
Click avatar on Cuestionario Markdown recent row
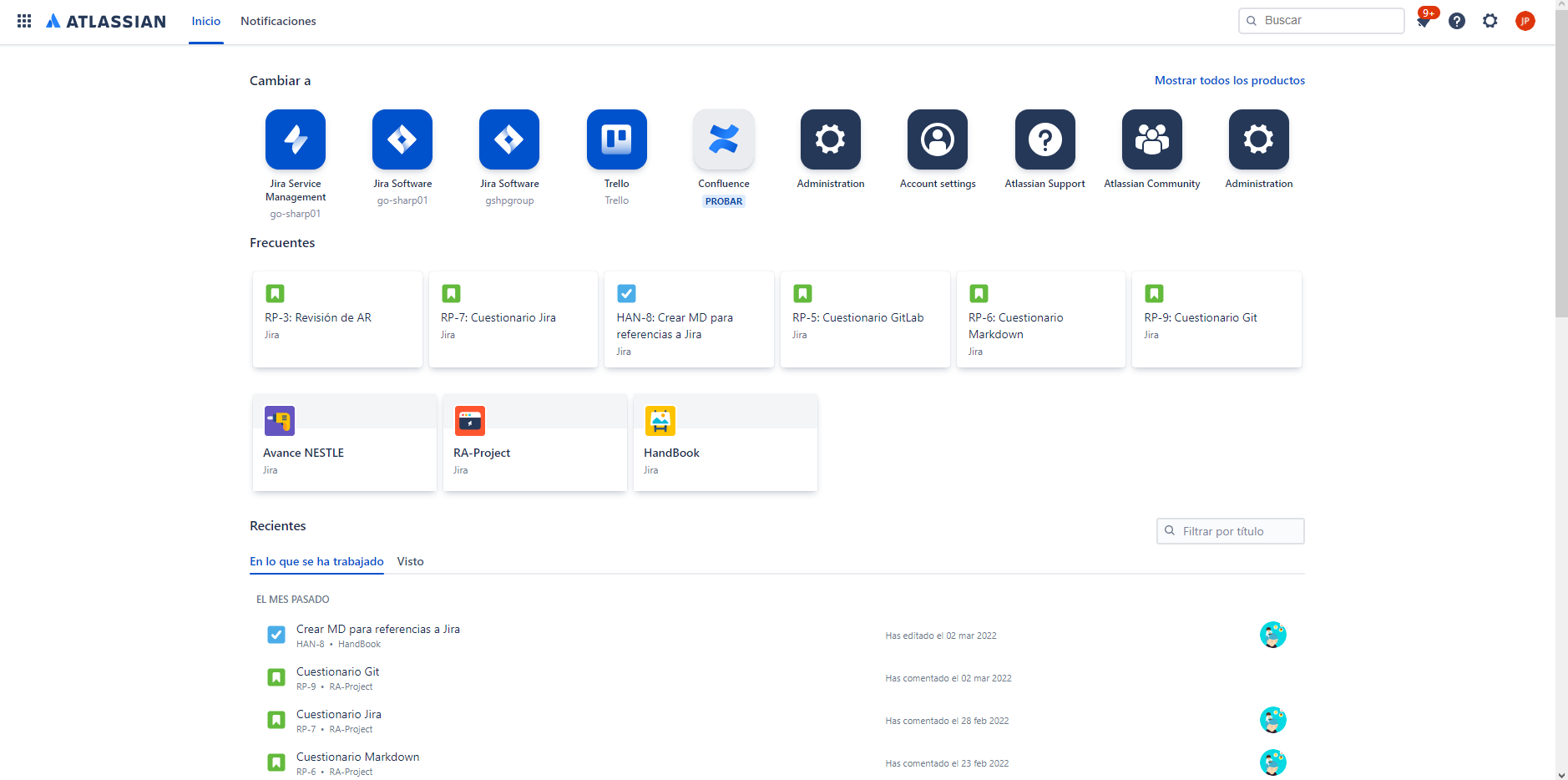pos(1273,762)
